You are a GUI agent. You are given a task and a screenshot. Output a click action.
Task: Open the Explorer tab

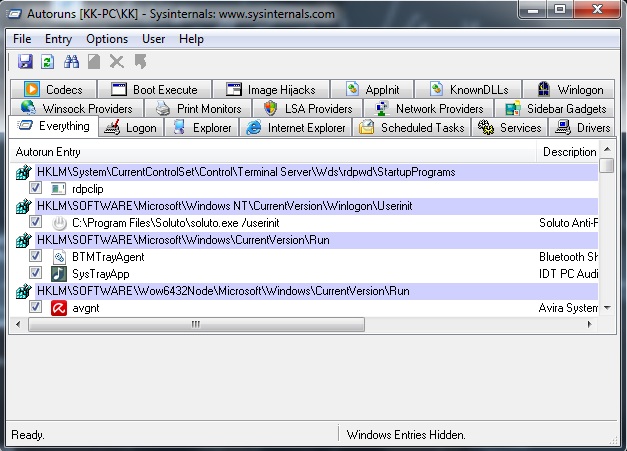pos(202,128)
